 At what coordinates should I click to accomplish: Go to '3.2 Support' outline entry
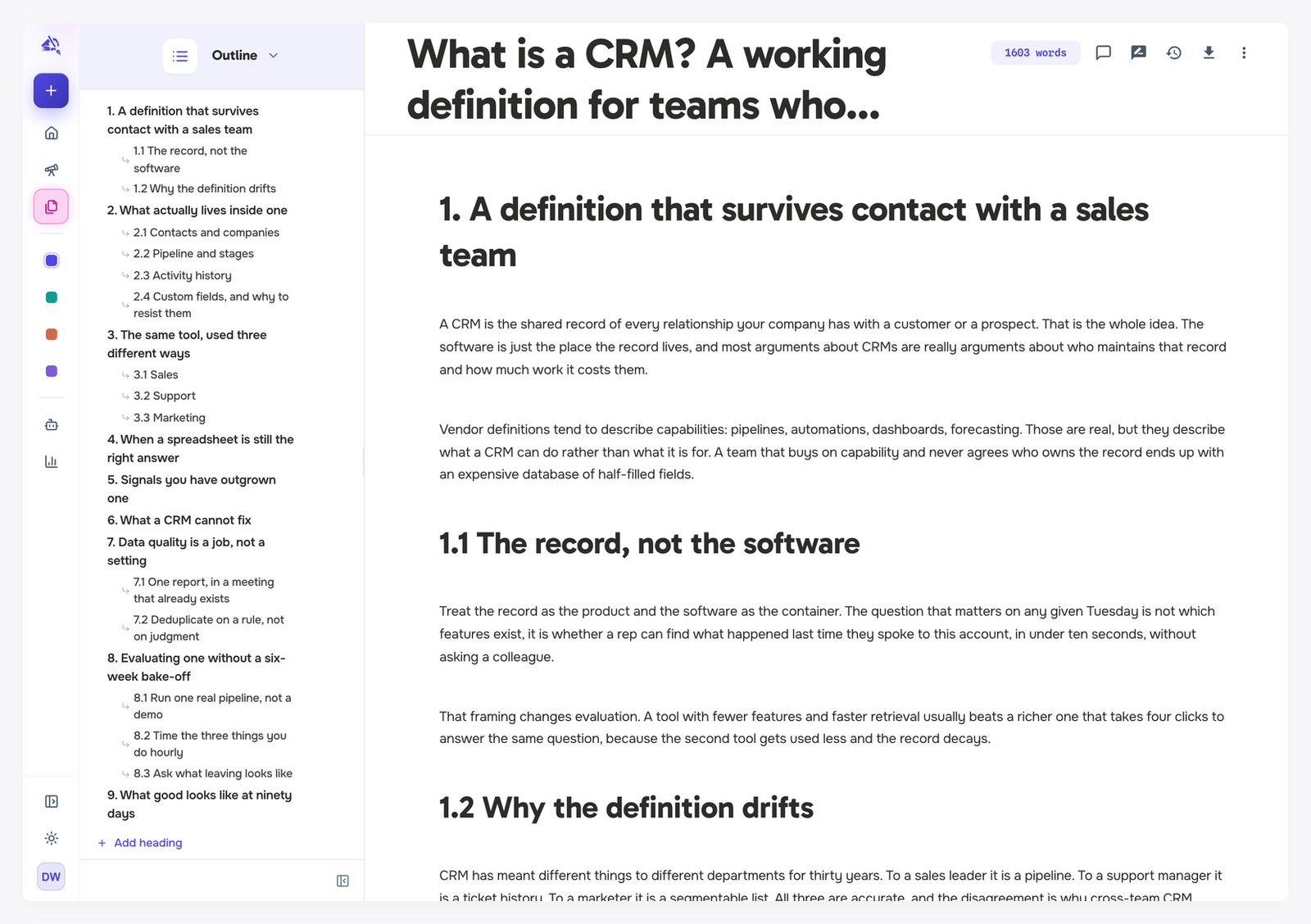[164, 396]
